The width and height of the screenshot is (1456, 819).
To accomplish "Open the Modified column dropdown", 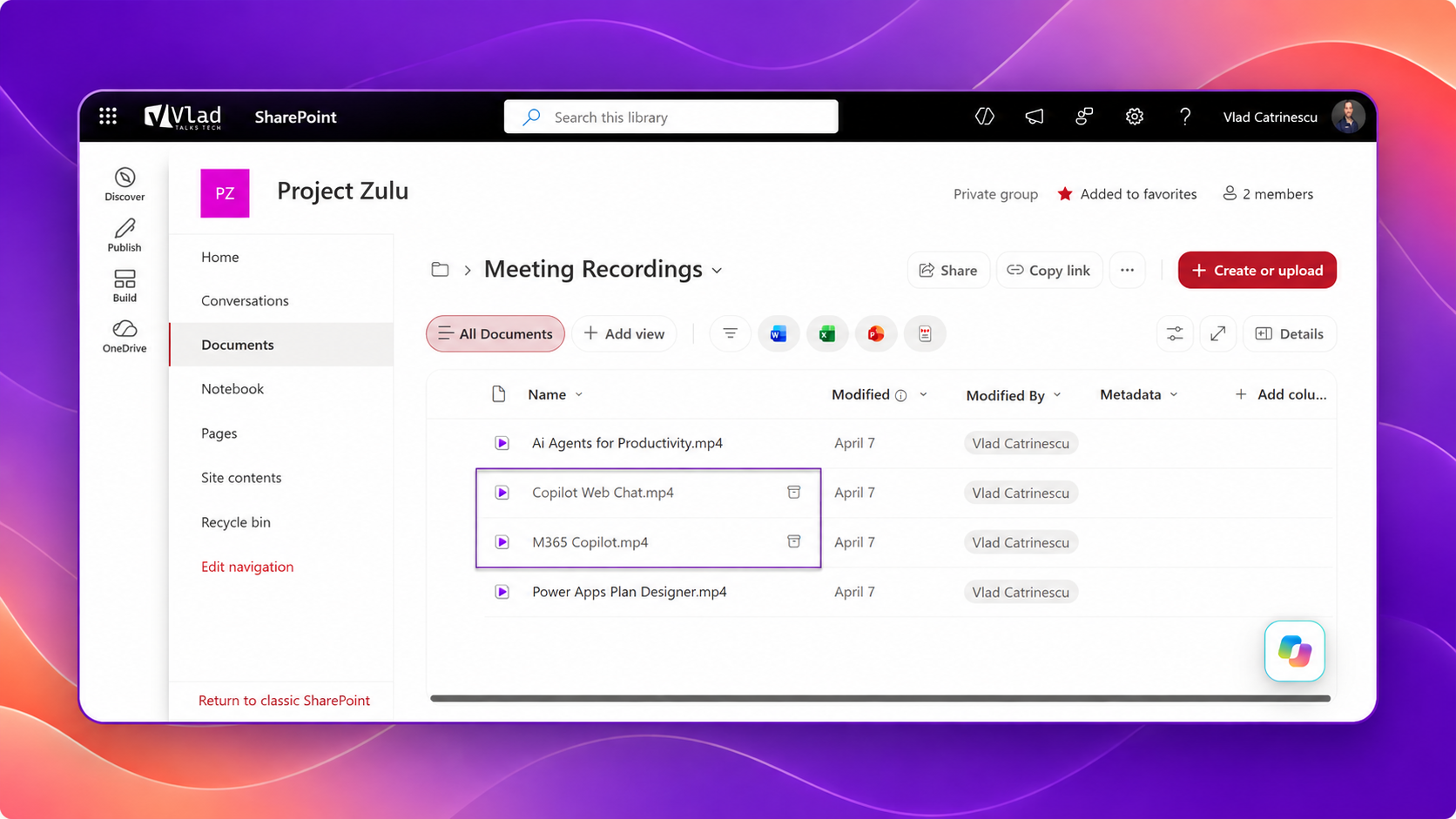I will (x=923, y=395).
